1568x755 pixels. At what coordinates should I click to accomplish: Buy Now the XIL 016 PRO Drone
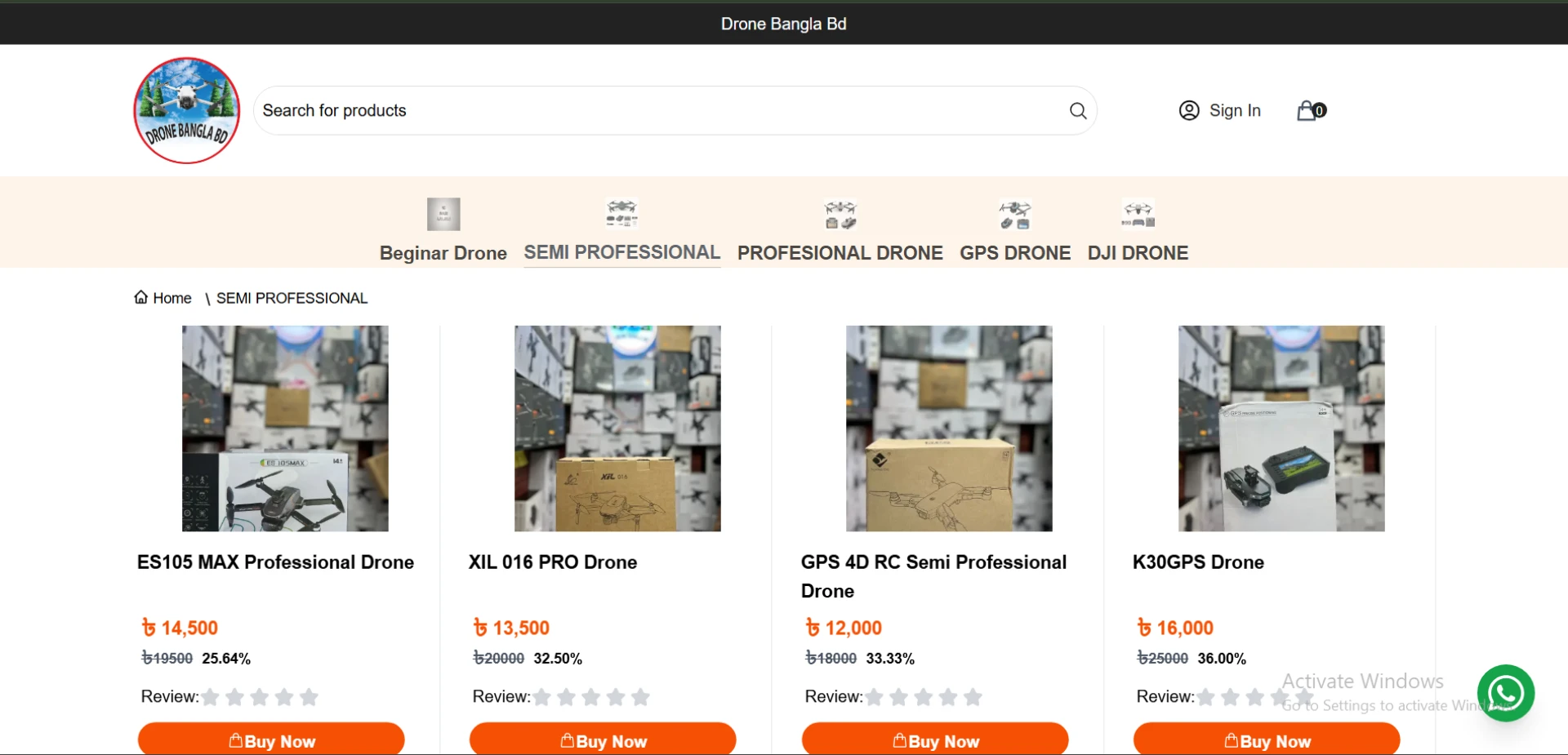[x=603, y=739]
